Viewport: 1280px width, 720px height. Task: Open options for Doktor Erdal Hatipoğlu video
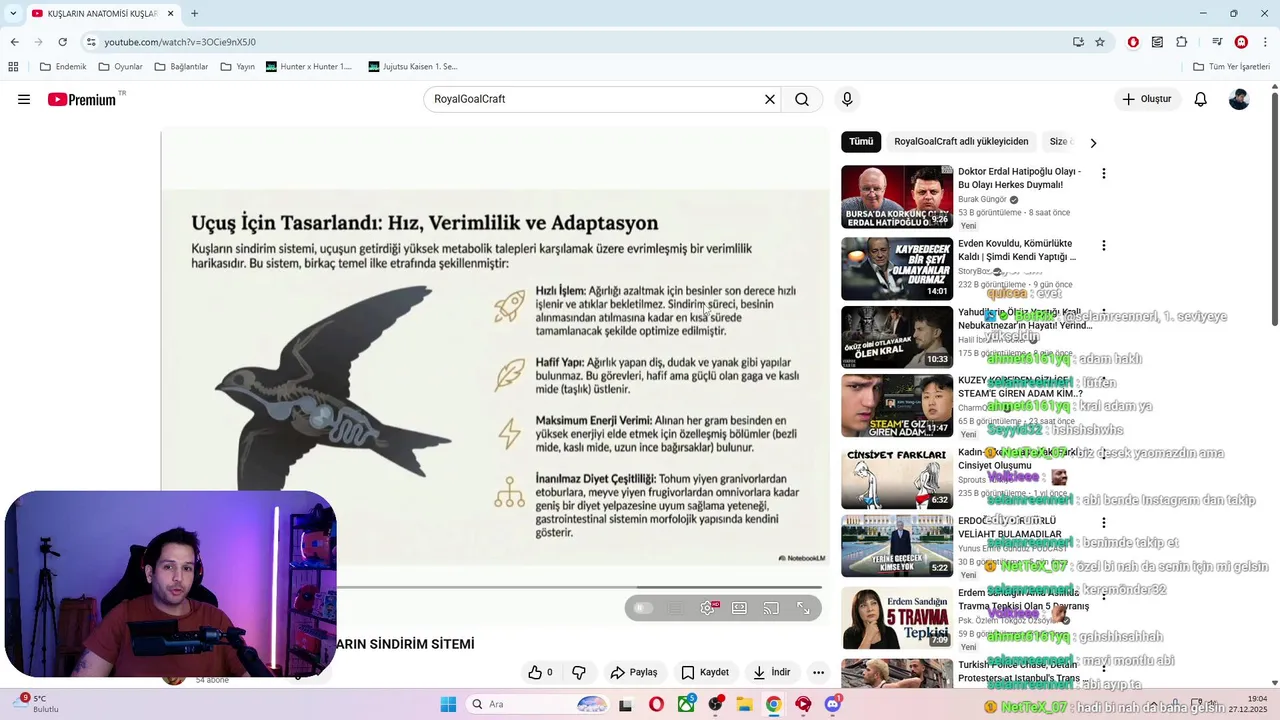click(x=1104, y=174)
